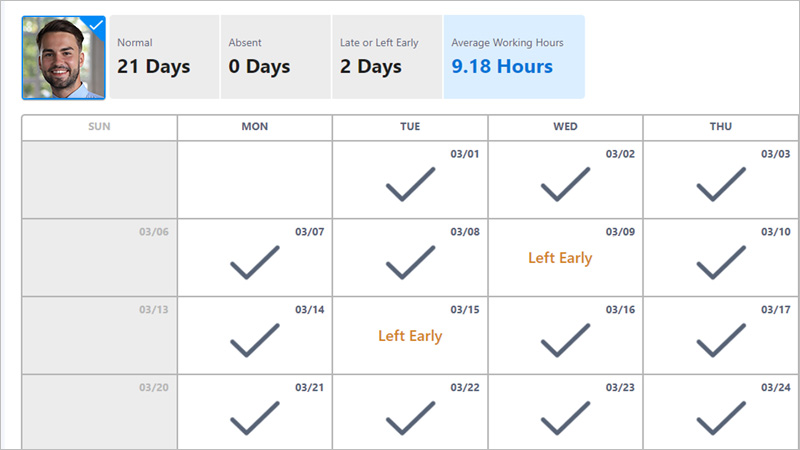This screenshot has height=450, width=800.
Task: Open the Left Early entry on 03/15
Action: 410,336
